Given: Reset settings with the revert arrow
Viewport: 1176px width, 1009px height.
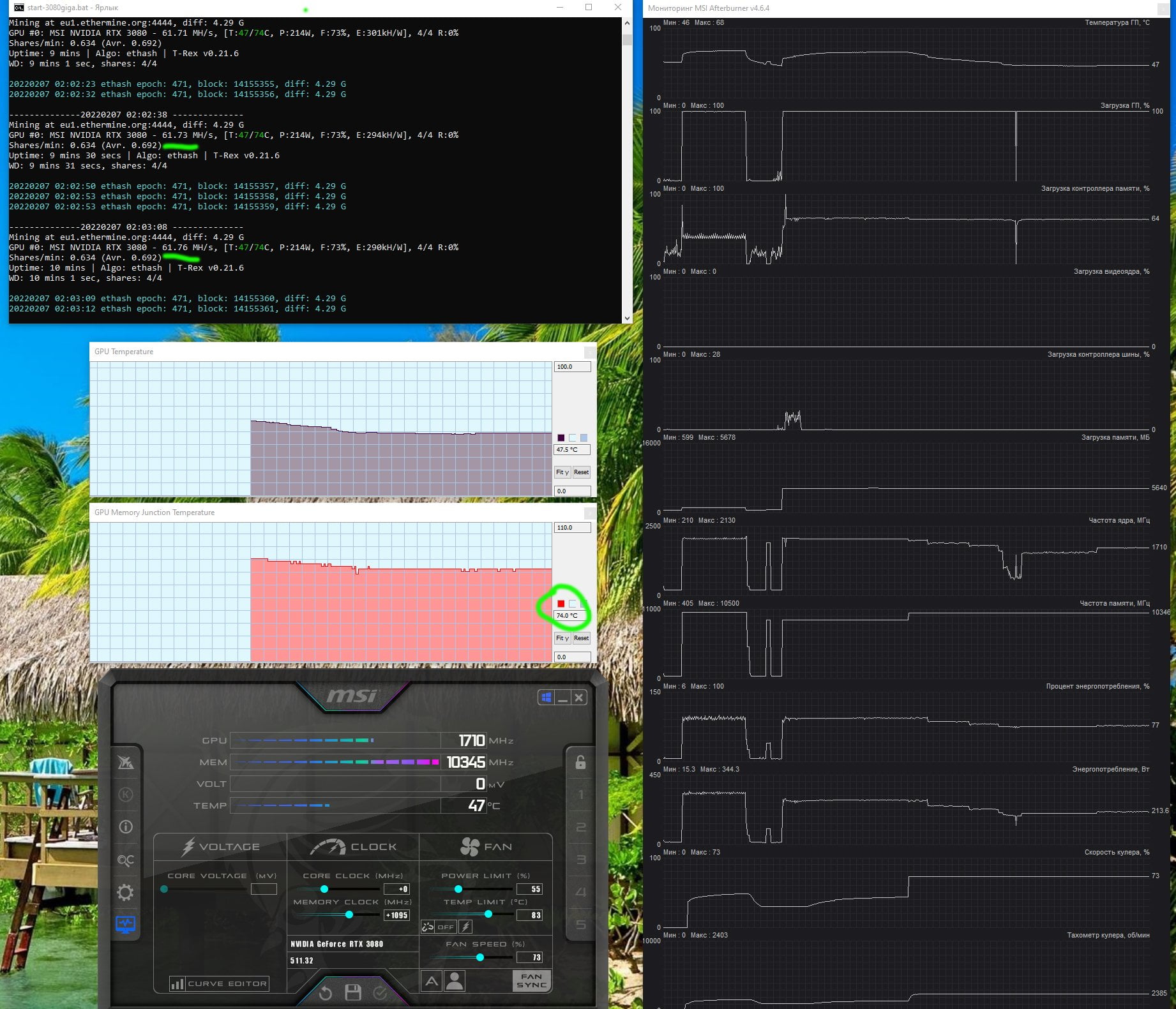Looking at the screenshot, I should 326,993.
